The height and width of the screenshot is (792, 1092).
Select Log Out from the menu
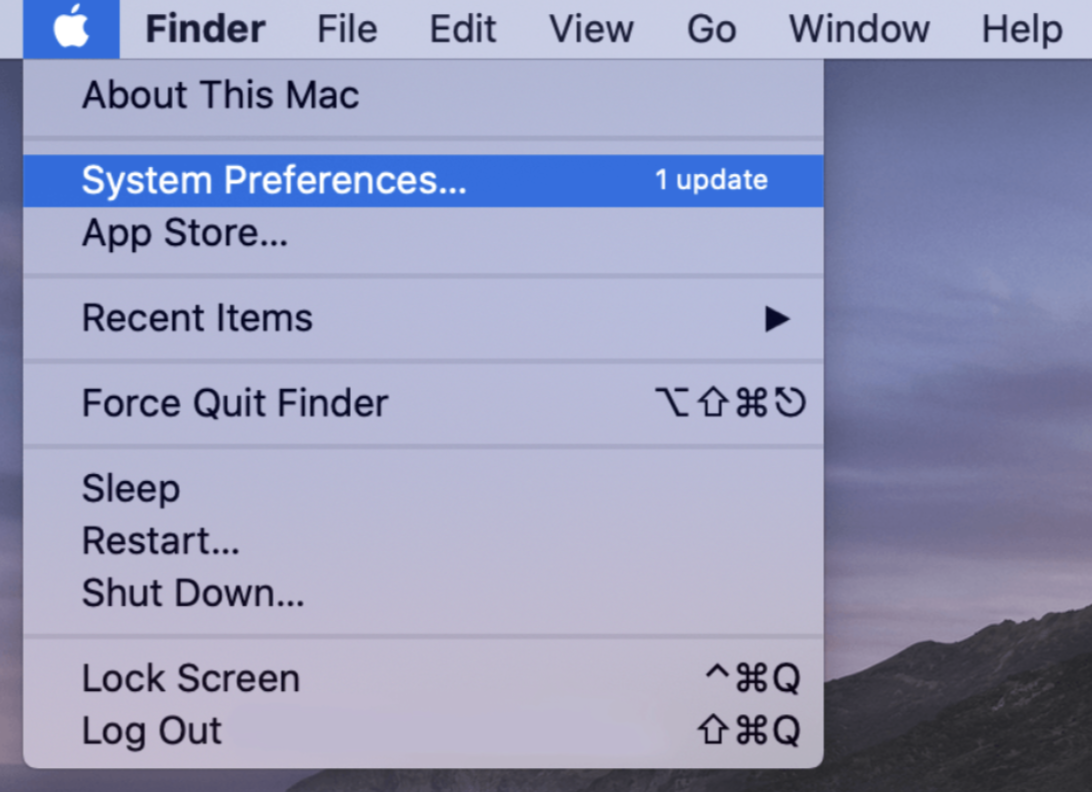[x=152, y=731]
